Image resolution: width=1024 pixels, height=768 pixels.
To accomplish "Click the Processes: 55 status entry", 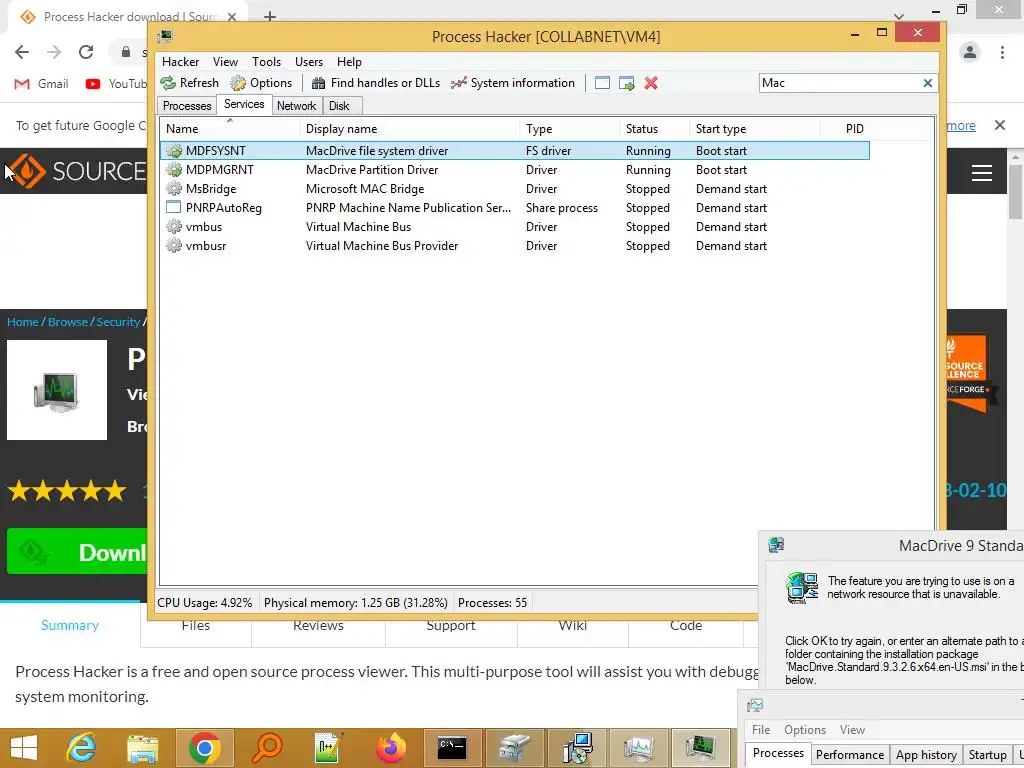I will [492, 603].
